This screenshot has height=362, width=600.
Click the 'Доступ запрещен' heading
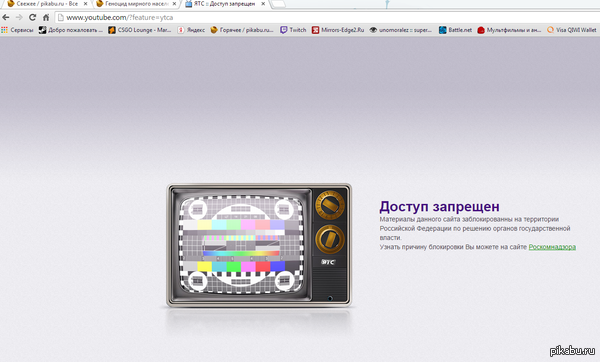pyautogui.click(x=439, y=207)
